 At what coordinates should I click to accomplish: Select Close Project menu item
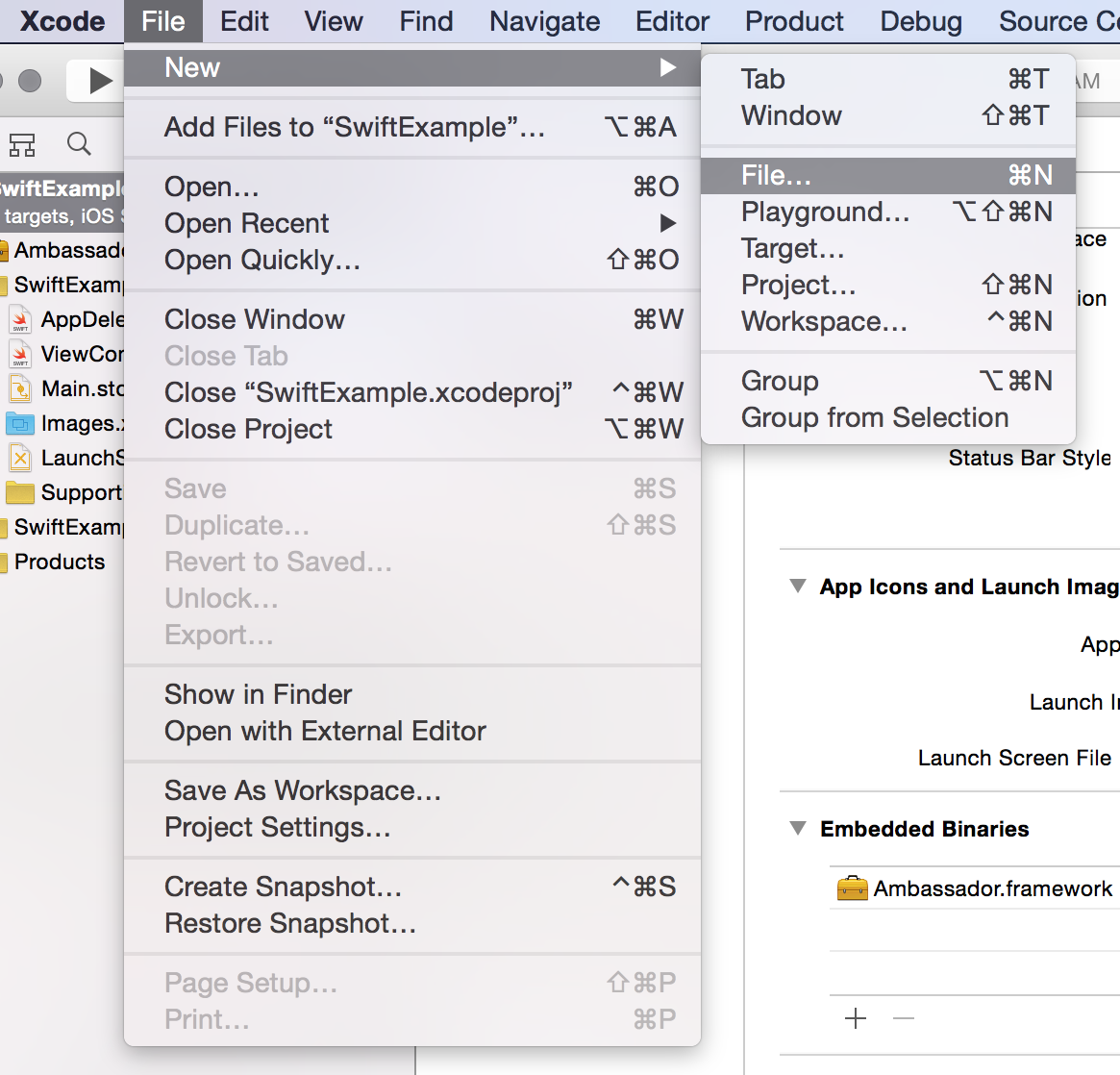pos(412,429)
